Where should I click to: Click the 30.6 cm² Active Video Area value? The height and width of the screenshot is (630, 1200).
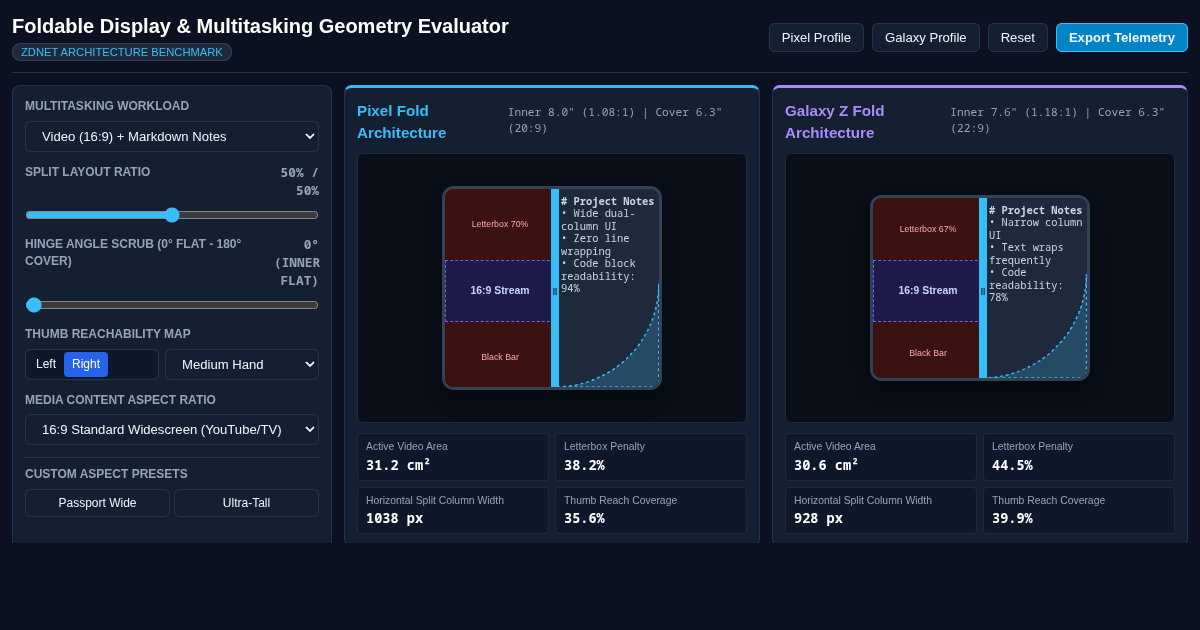[826, 465]
